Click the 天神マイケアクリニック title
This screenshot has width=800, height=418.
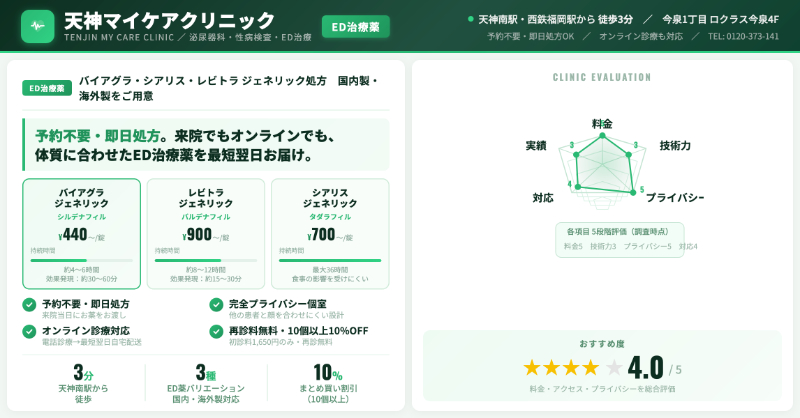[168, 20]
